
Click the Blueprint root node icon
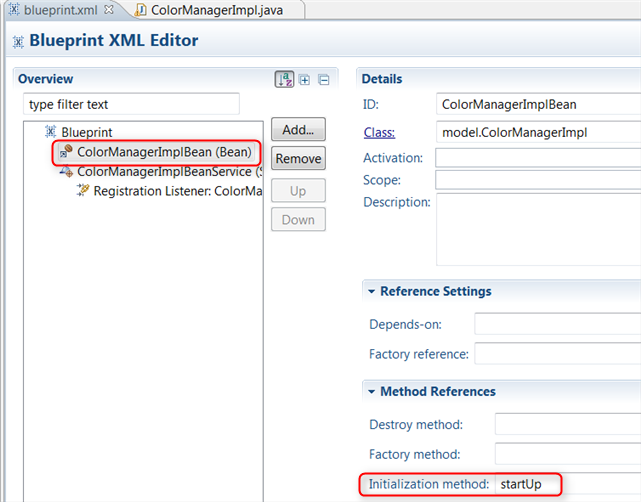coord(50,131)
